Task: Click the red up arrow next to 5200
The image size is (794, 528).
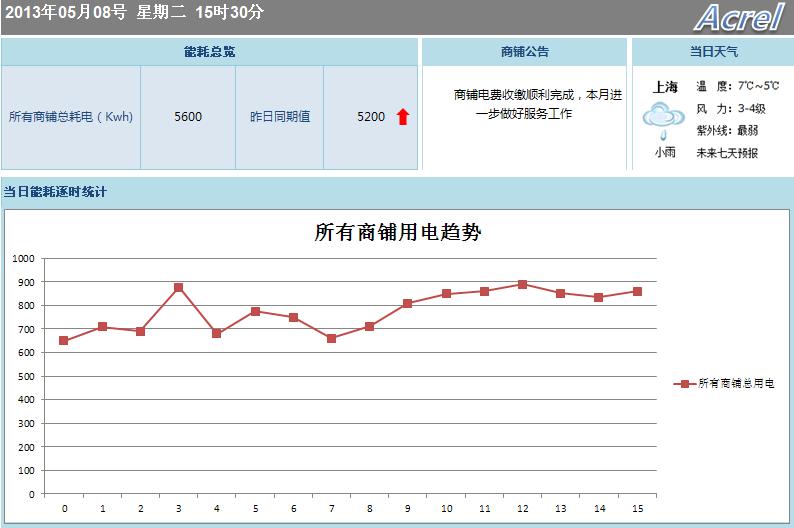Action: point(403,116)
